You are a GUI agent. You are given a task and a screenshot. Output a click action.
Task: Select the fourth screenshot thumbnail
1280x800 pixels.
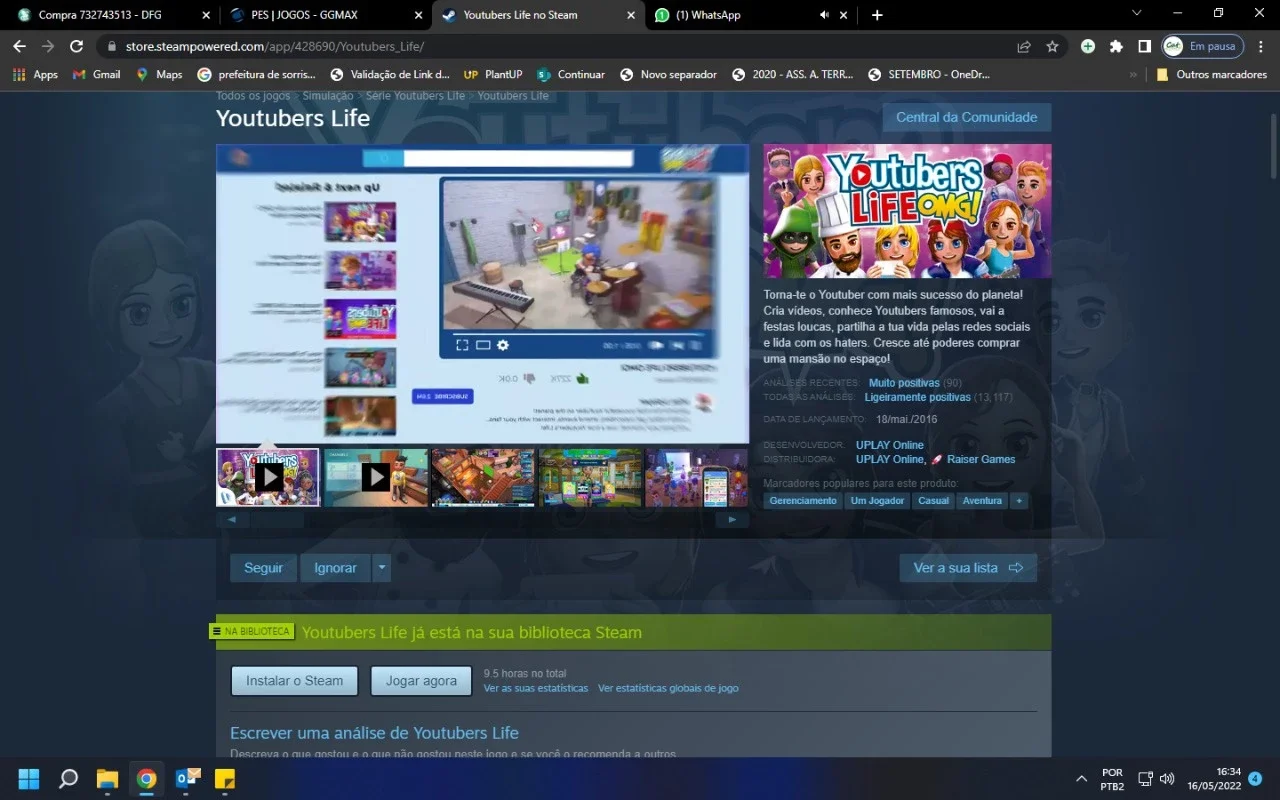[x=591, y=477]
